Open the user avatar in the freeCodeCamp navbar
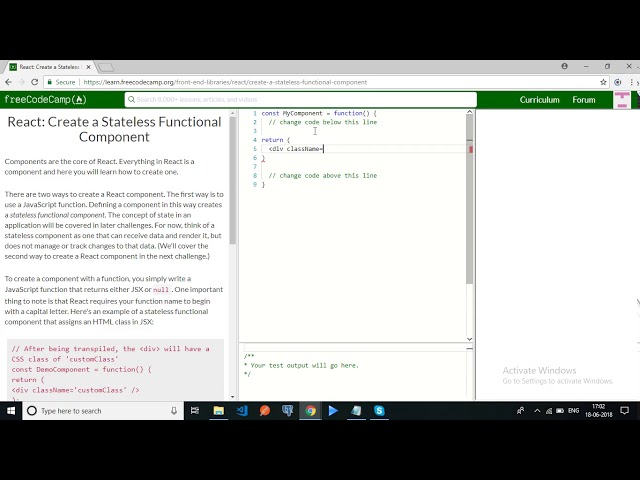 pyautogui.click(x=622, y=100)
